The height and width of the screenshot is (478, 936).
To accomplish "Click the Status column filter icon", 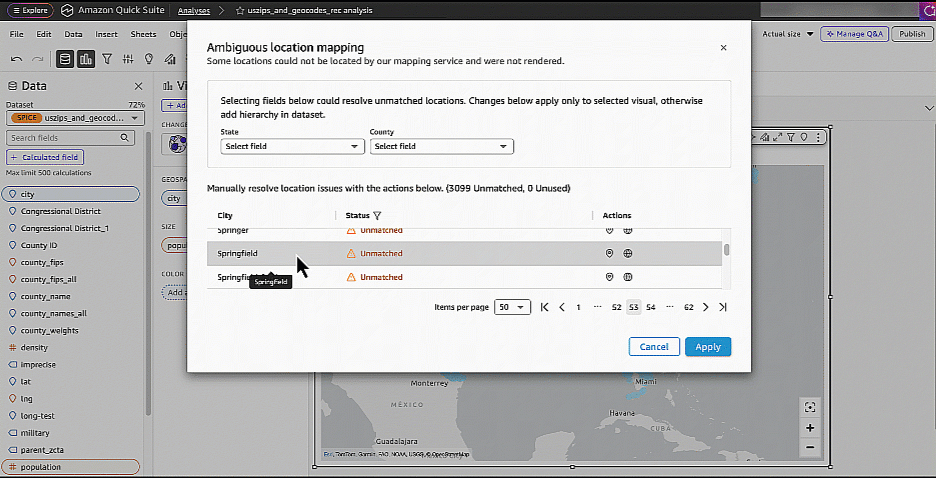I will [377, 215].
